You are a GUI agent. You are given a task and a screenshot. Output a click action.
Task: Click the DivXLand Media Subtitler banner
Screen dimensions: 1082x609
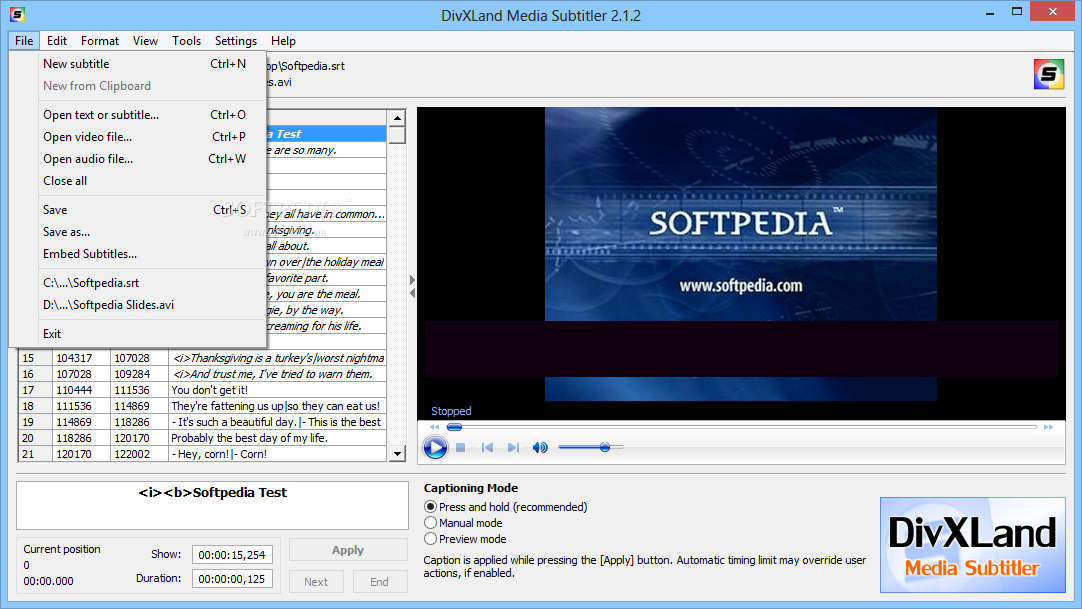pos(972,545)
